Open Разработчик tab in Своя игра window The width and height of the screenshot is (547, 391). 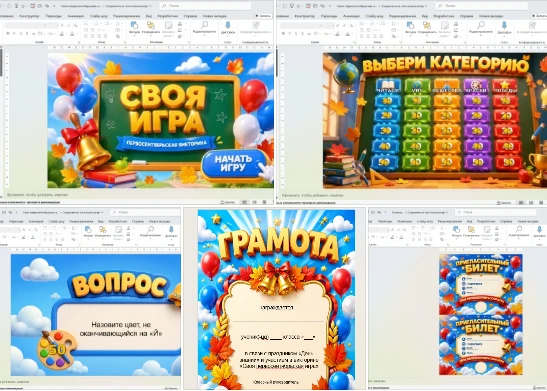tap(167, 16)
